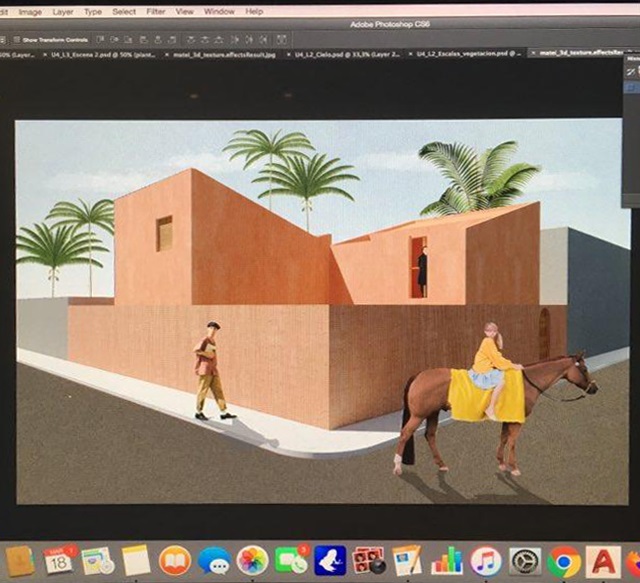Image resolution: width=640 pixels, height=583 pixels.
Task: Close the U4_L2_Cielo.psd tab
Action: tap(289, 53)
